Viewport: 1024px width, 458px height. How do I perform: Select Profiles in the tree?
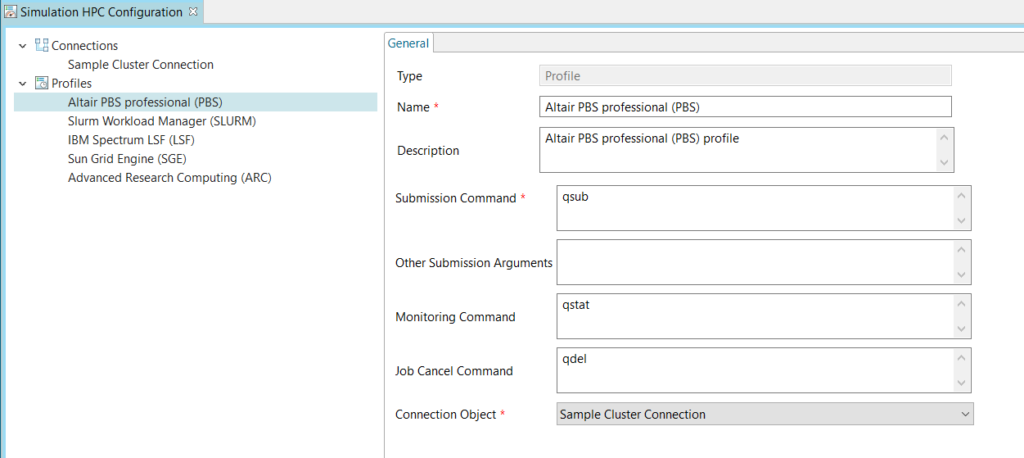72,84
